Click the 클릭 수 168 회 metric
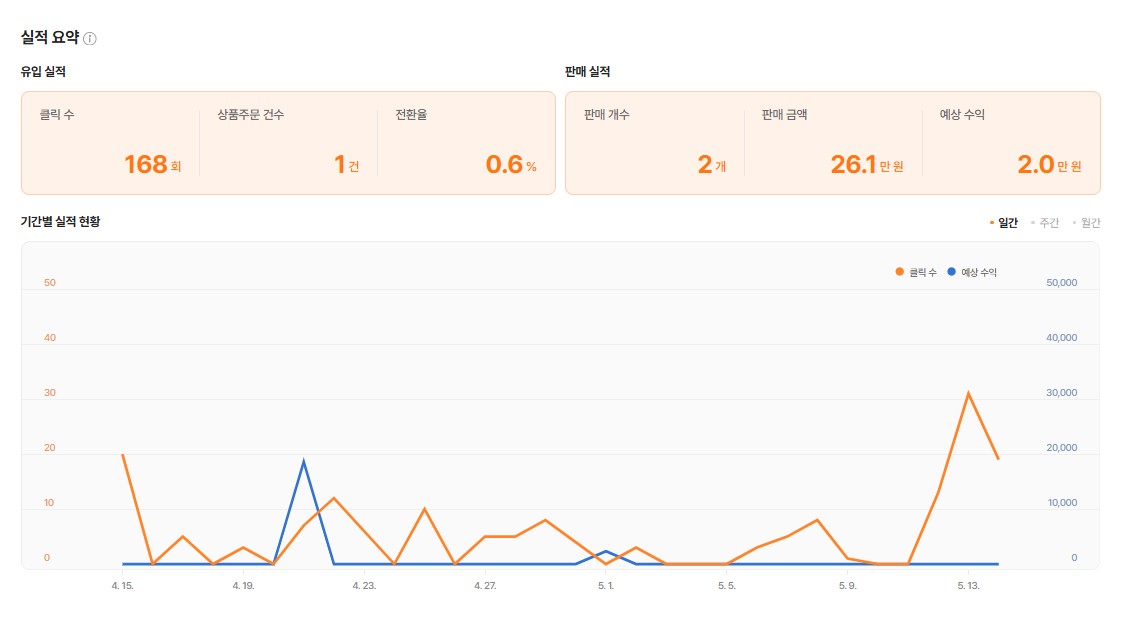This screenshot has height=622, width=1133. 111,143
